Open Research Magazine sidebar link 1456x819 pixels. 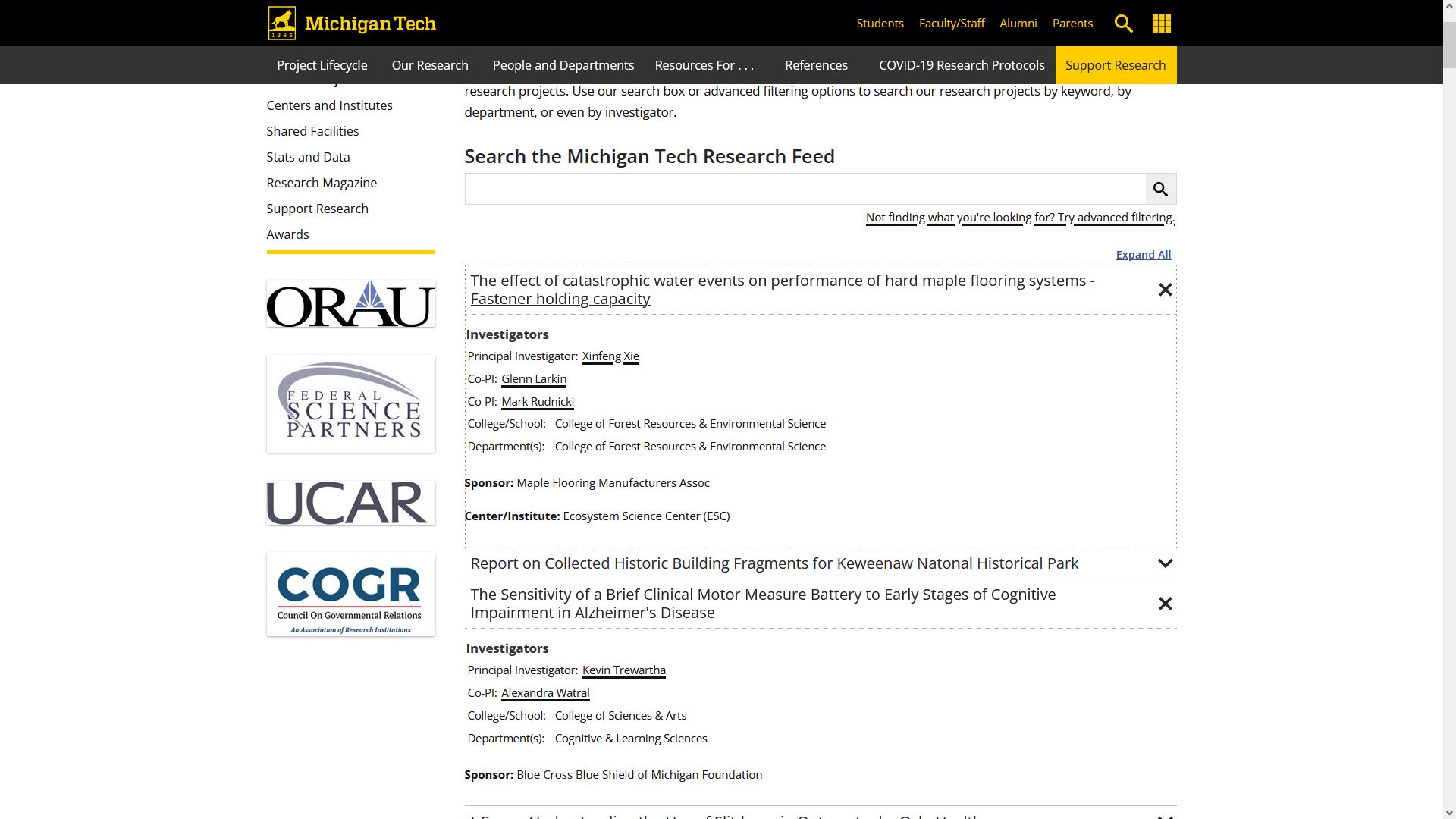pos(322,183)
